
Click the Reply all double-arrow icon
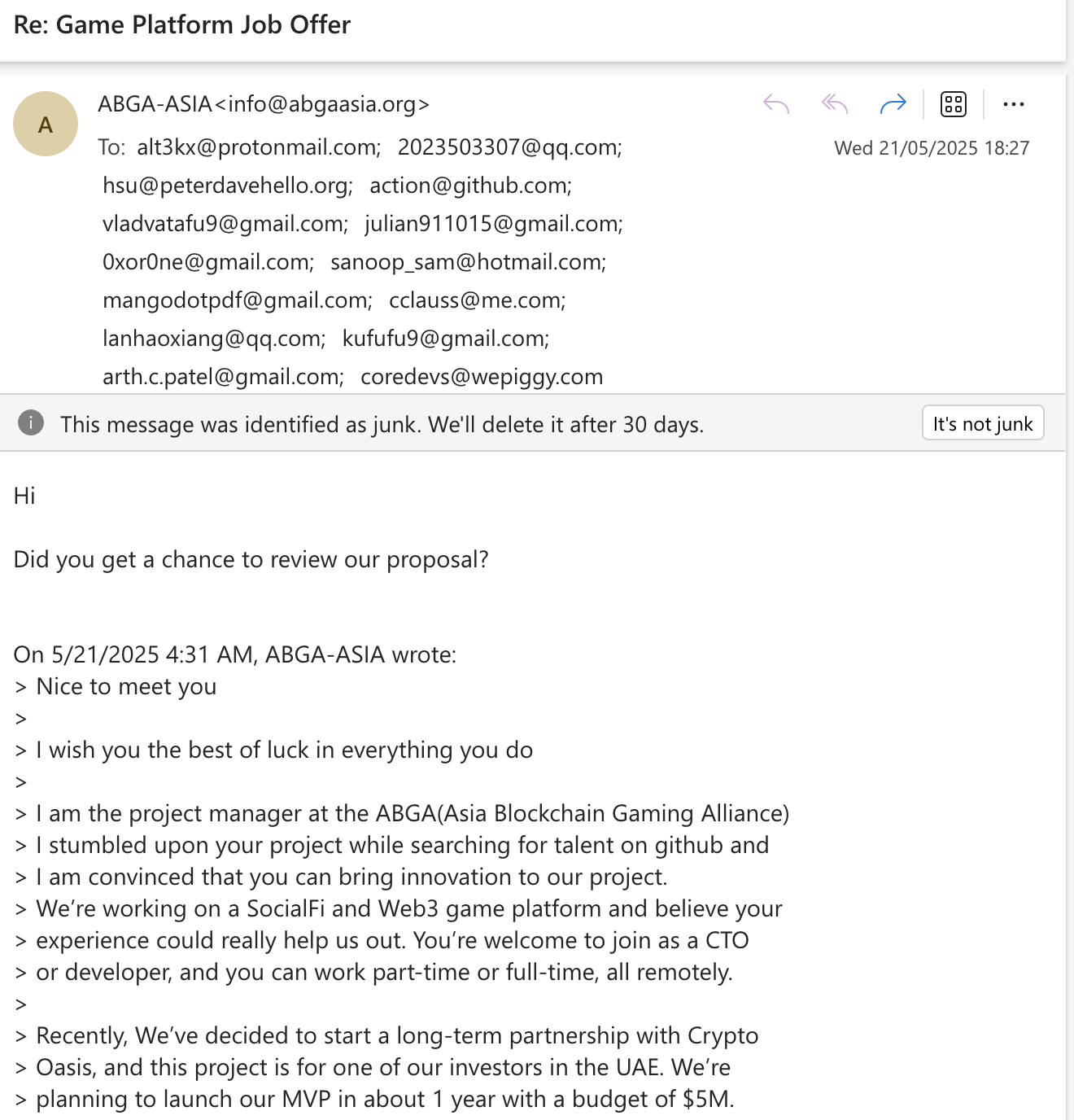pyautogui.click(x=835, y=104)
